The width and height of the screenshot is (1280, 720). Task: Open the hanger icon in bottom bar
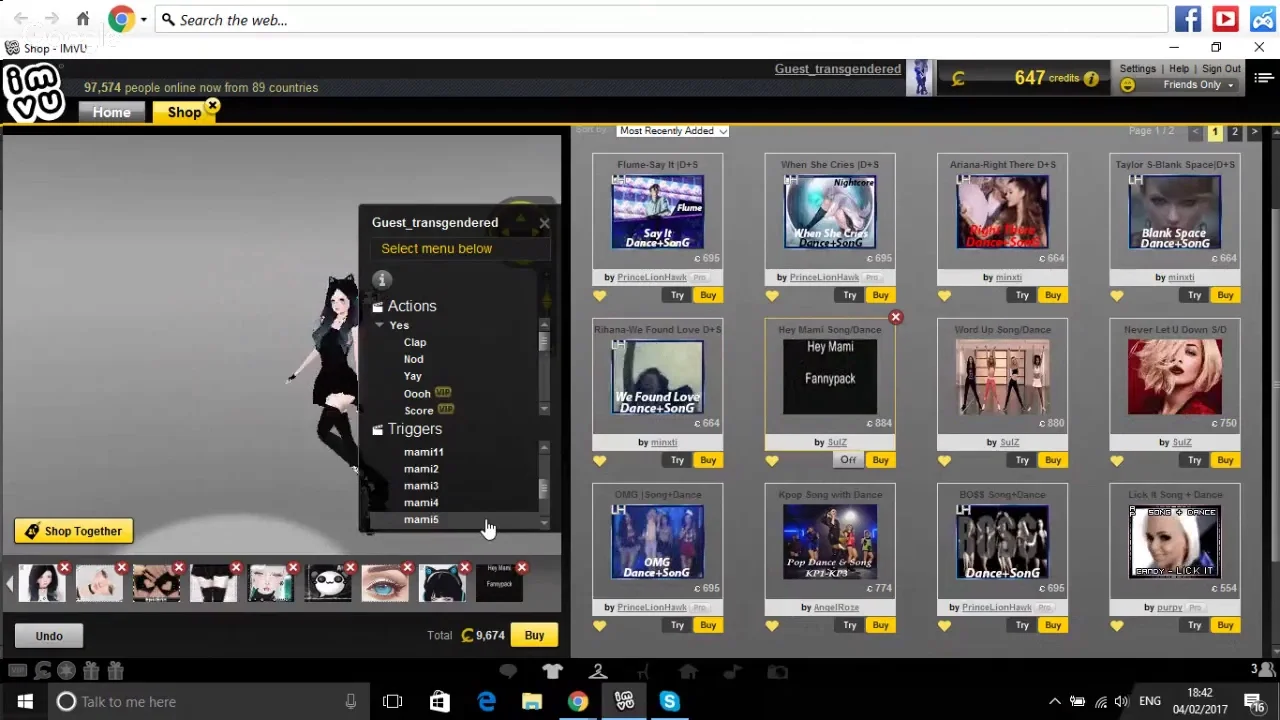point(598,672)
